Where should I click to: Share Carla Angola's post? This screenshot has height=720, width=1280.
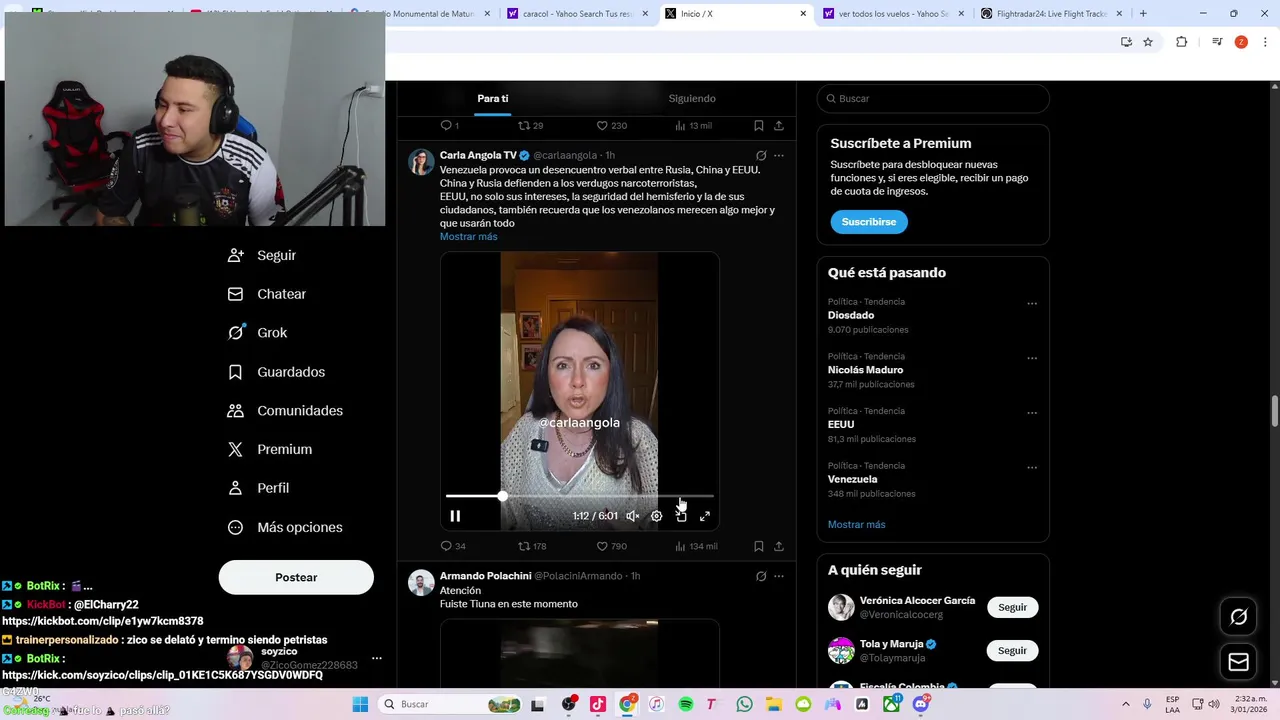click(779, 546)
